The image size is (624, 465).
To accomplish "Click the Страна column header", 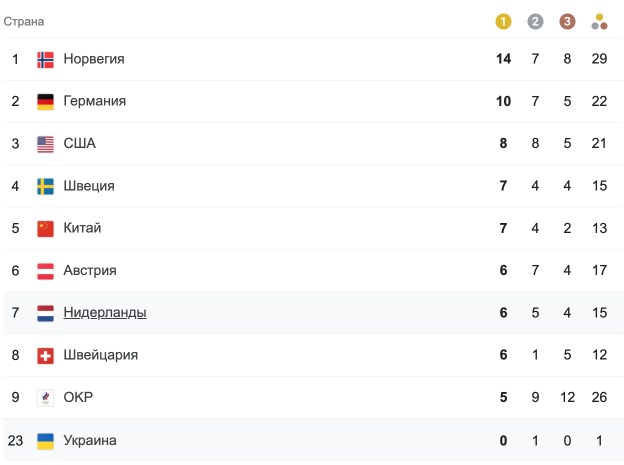I will point(24,21).
